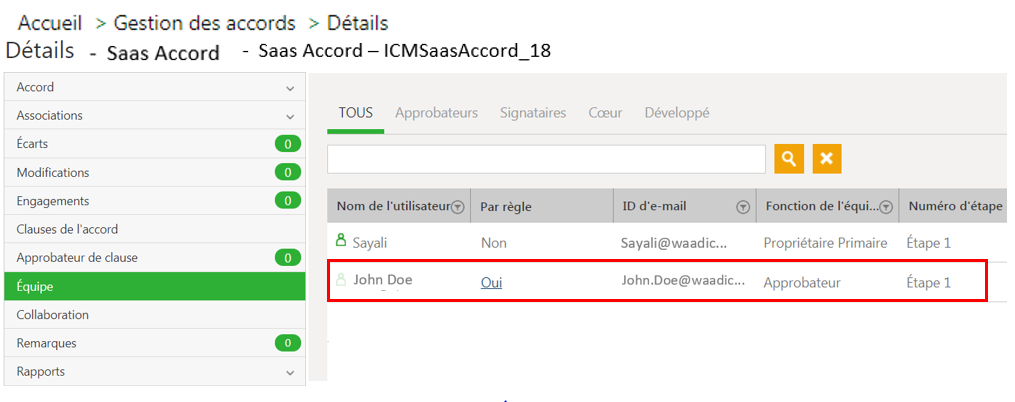Click the team search input field
1015x402 pixels.
click(546, 159)
